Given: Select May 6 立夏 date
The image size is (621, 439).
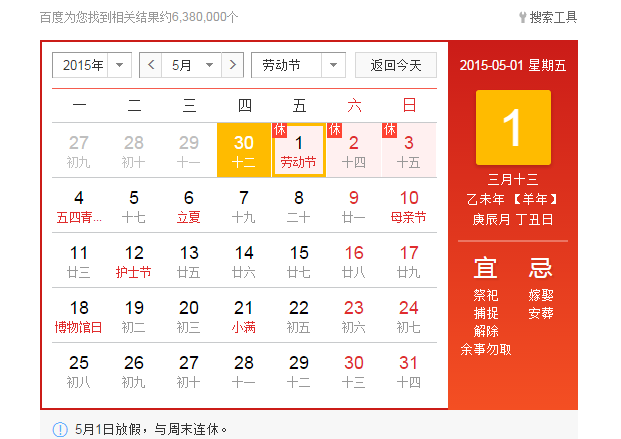Looking at the screenshot, I should 189,205.
